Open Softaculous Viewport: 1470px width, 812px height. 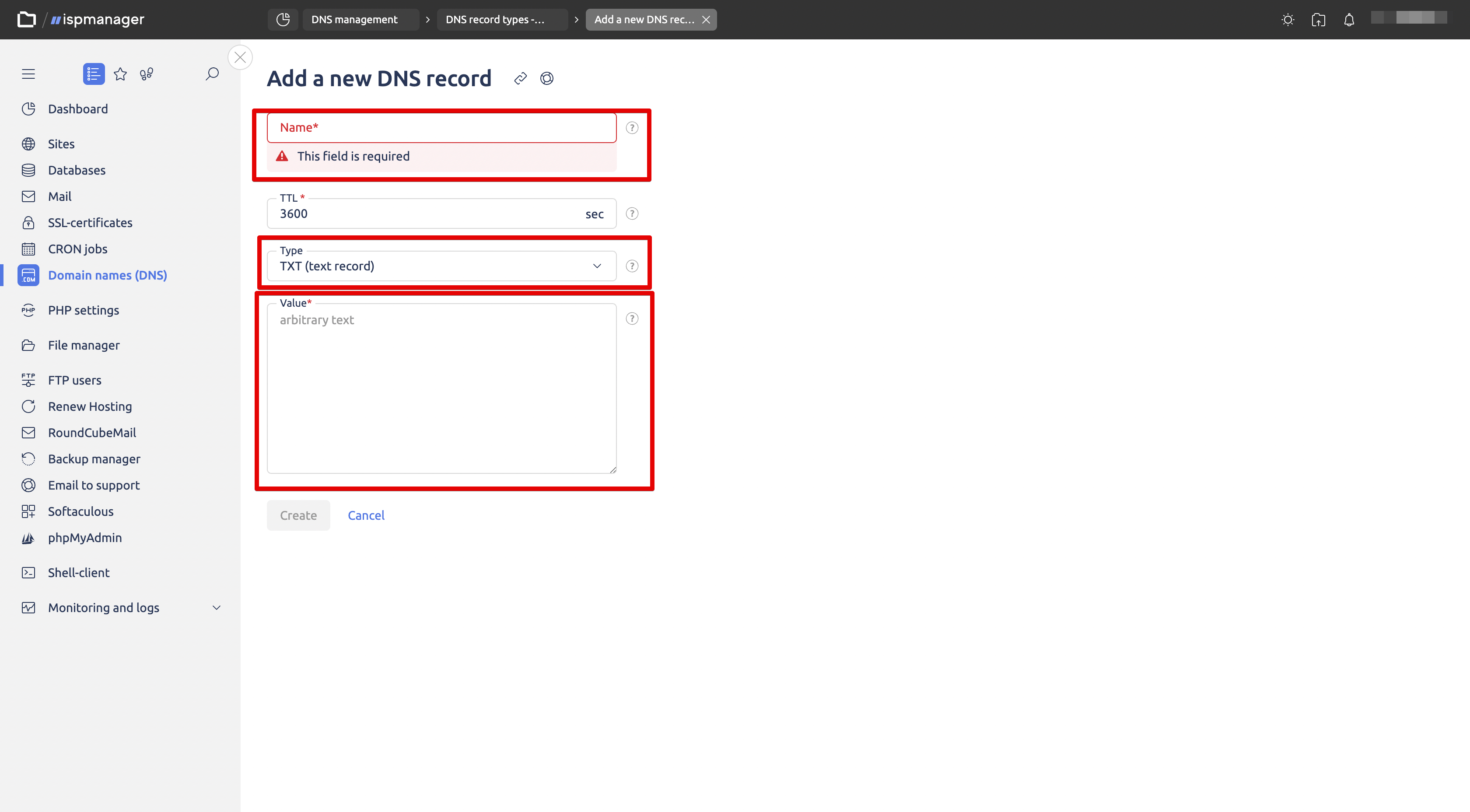point(80,511)
